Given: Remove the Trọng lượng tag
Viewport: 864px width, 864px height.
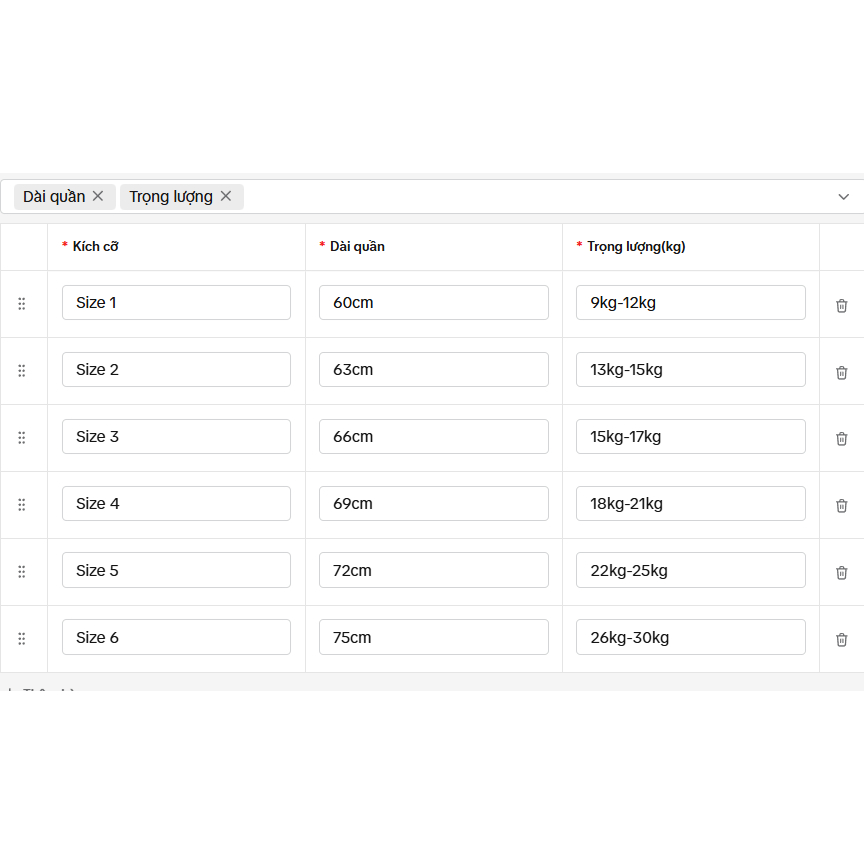Looking at the screenshot, I should pyautogui.click(x=225, y=196).
